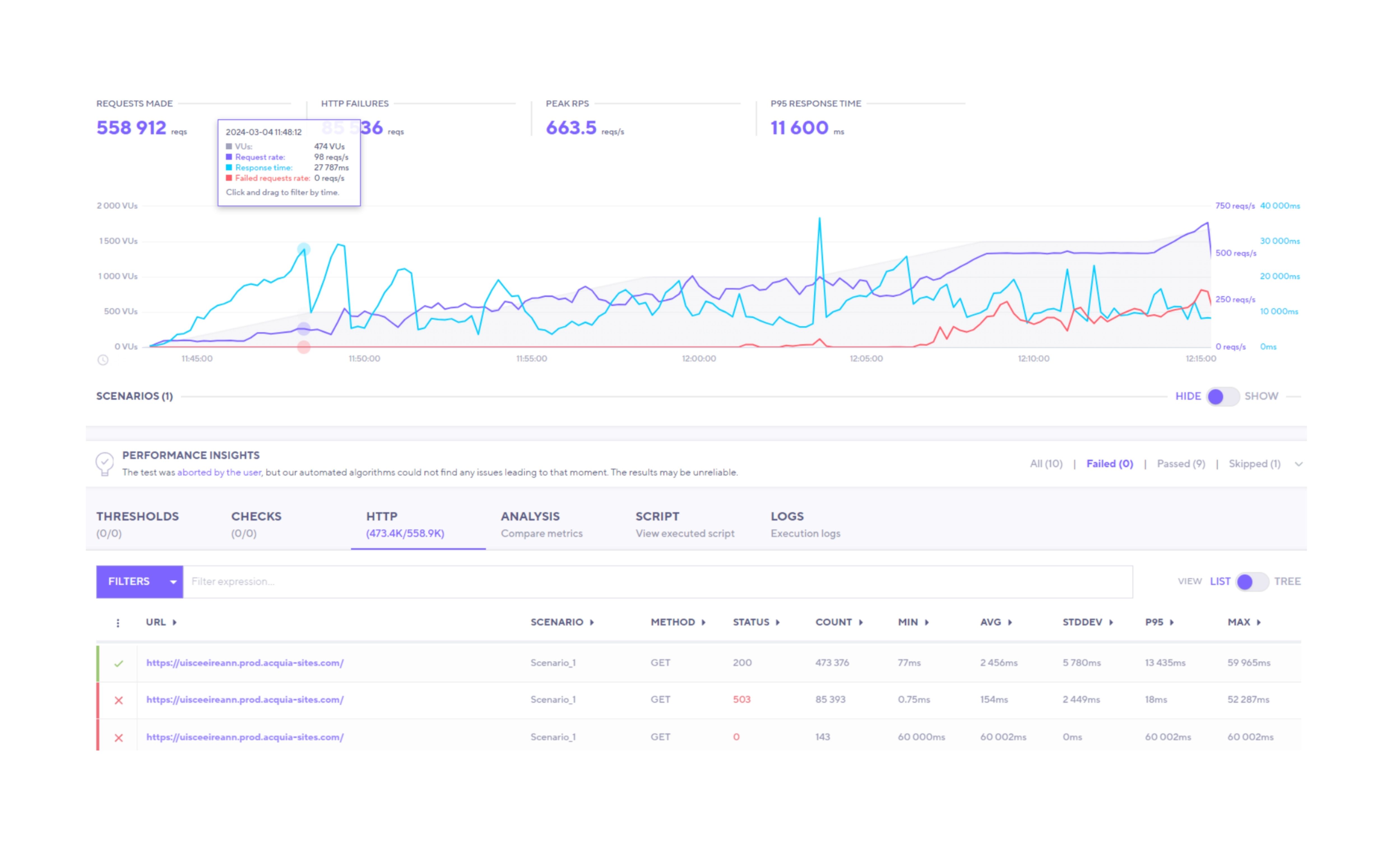Click the response time point on chart
1400x841 pixels.
303,249
